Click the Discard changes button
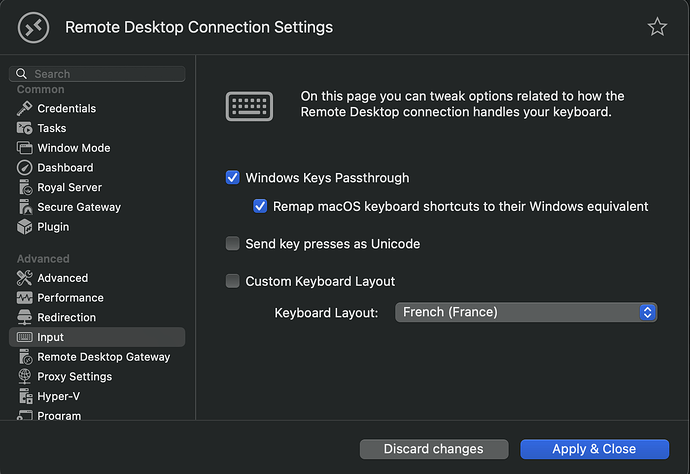The height and width of the screenshot is (474, 690). pyautogui.click(x=433, y=449)
